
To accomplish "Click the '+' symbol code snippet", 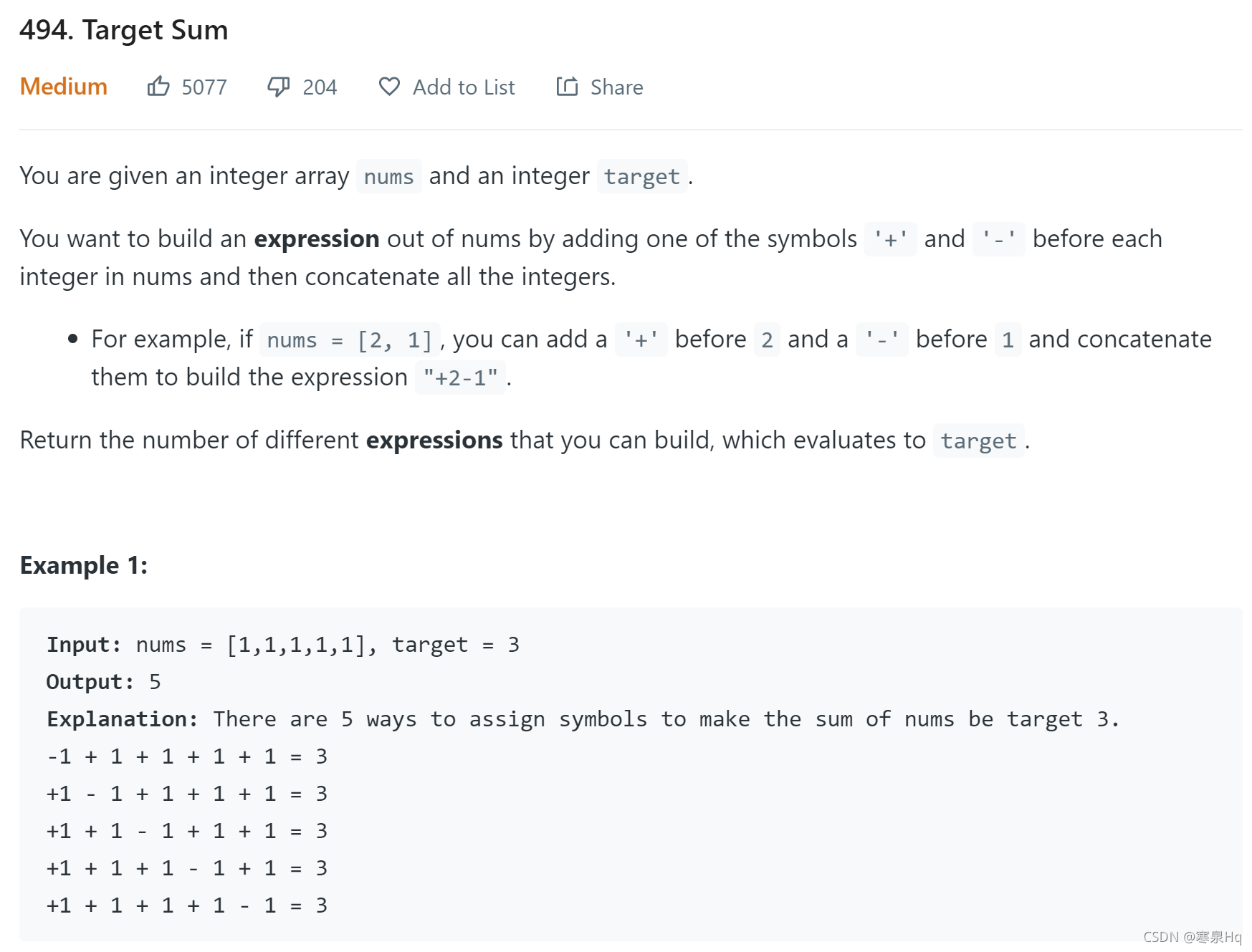I will point(890,239).
